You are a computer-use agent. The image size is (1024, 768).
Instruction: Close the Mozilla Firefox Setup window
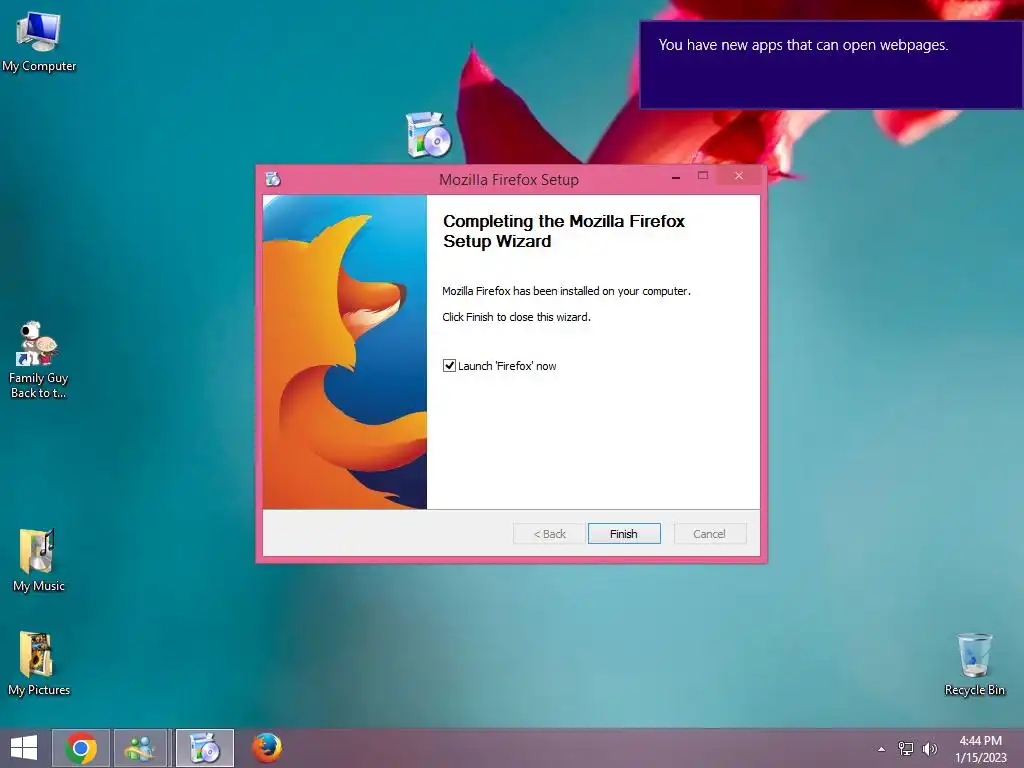[739, 176]
